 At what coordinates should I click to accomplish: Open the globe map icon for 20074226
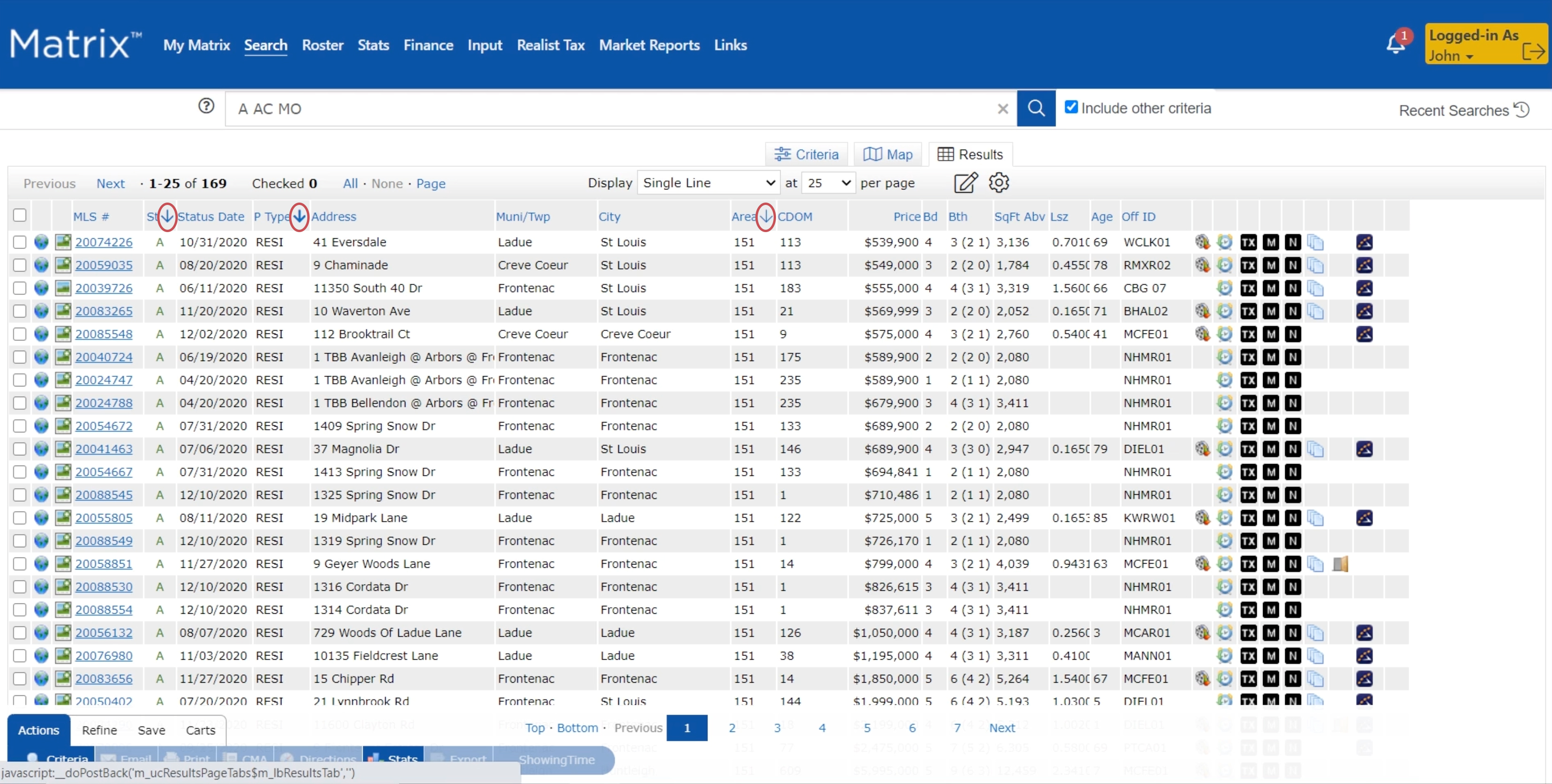41,242
